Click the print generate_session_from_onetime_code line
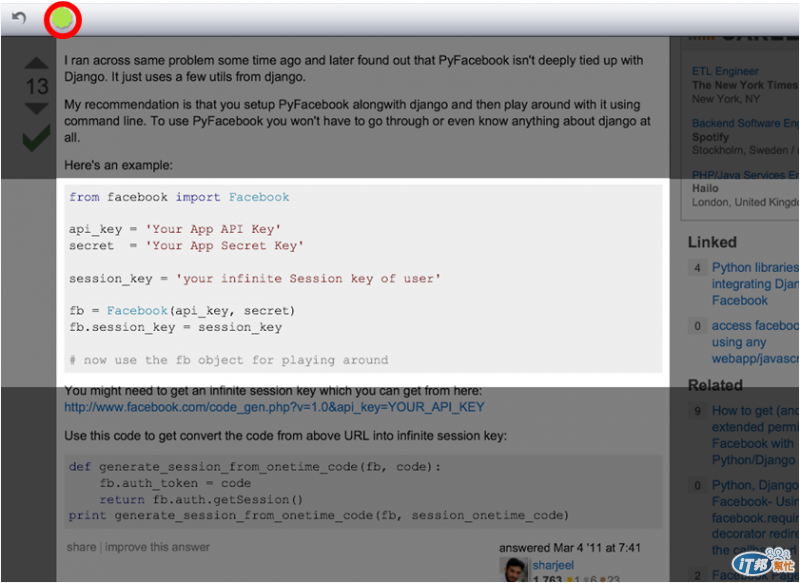 [319, 515]
